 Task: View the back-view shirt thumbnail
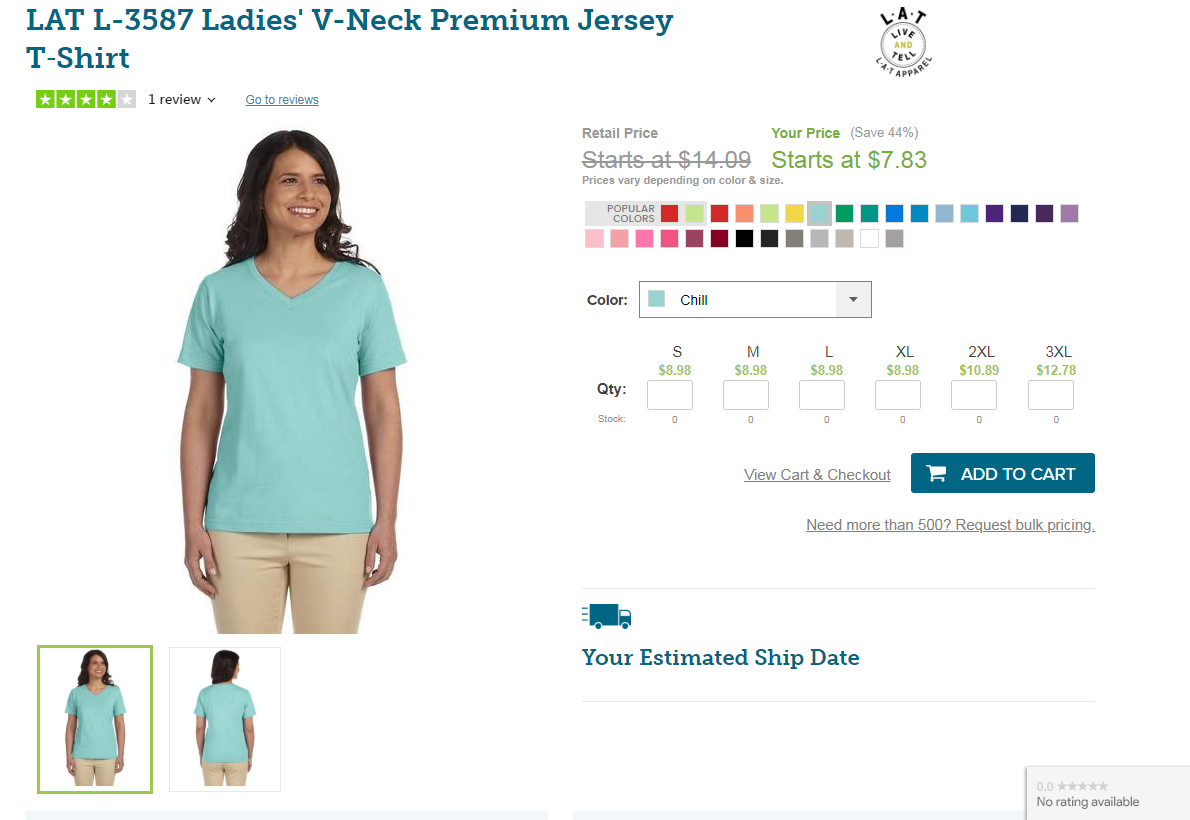pyautogui.click(x=225, y=719)
